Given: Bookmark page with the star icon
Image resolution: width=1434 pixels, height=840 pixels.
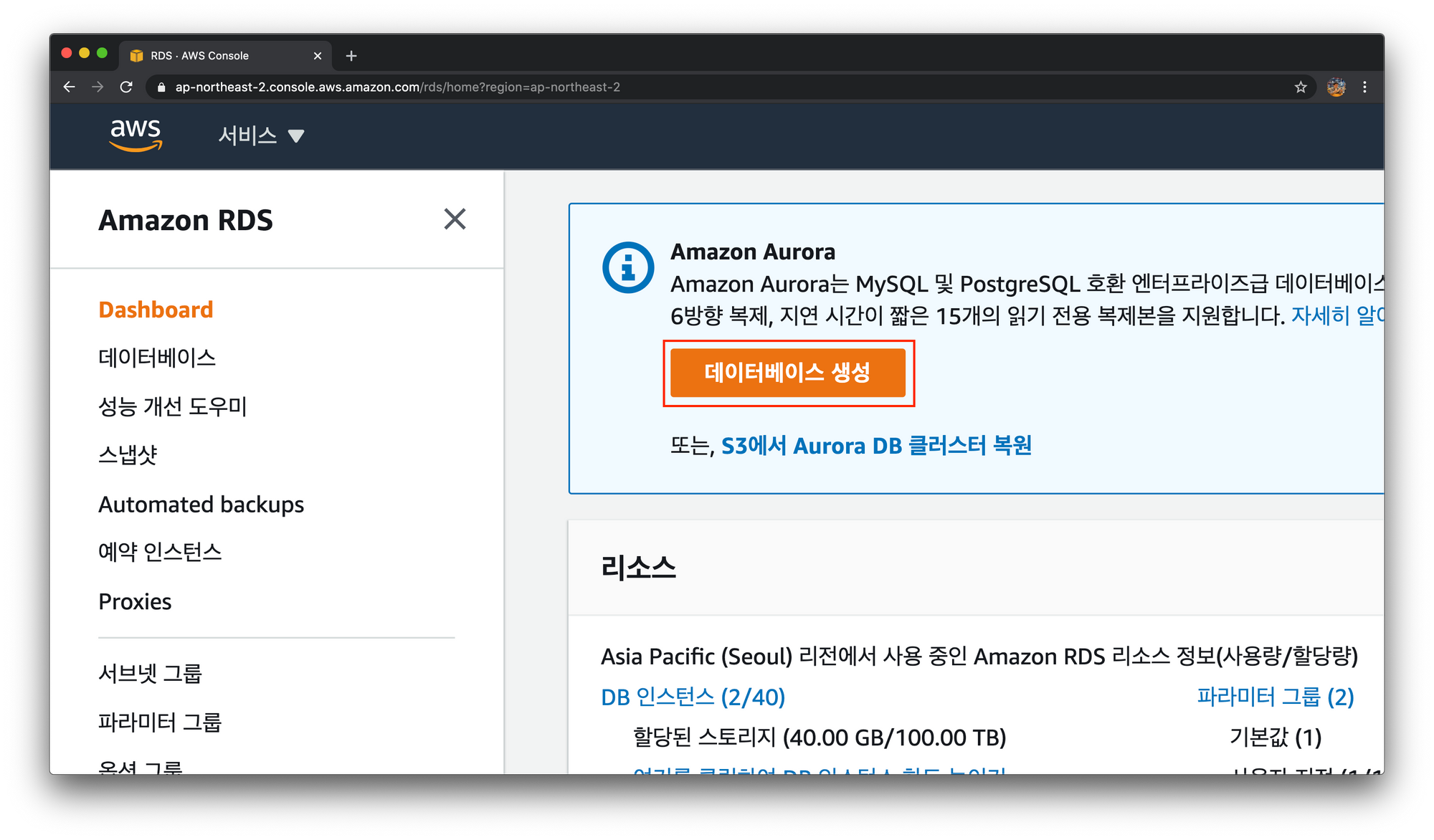Looking at the screenshot, I should click(1301, 87).
